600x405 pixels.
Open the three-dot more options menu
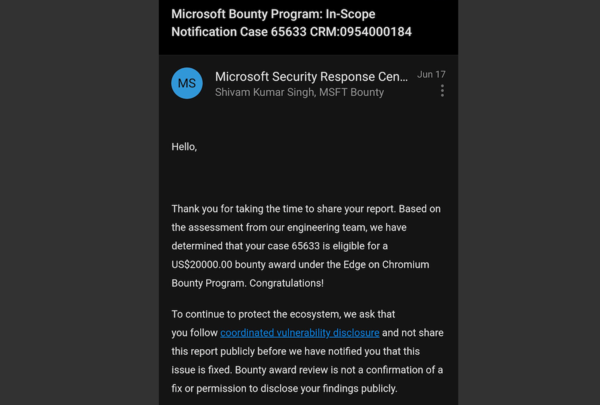coord(442,91)
